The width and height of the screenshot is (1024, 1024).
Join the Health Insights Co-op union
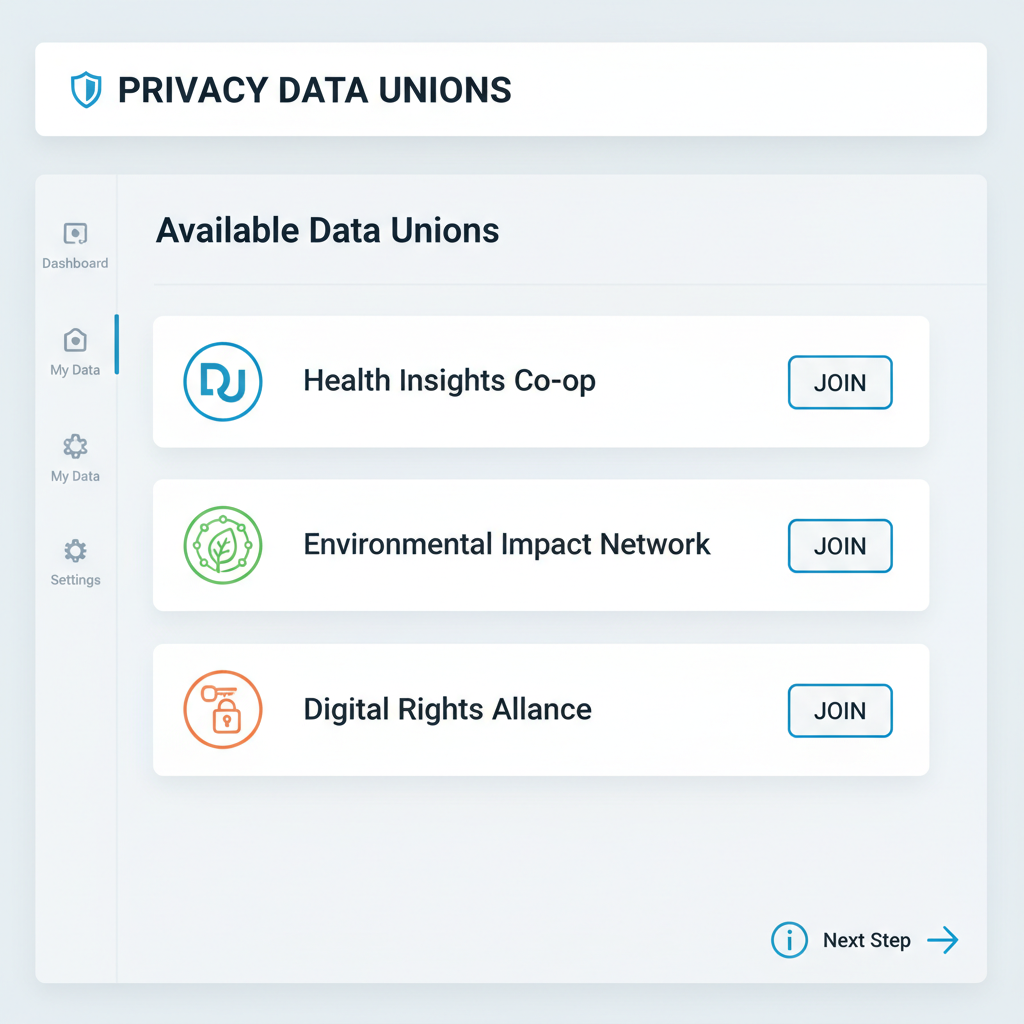pos(839,382)
